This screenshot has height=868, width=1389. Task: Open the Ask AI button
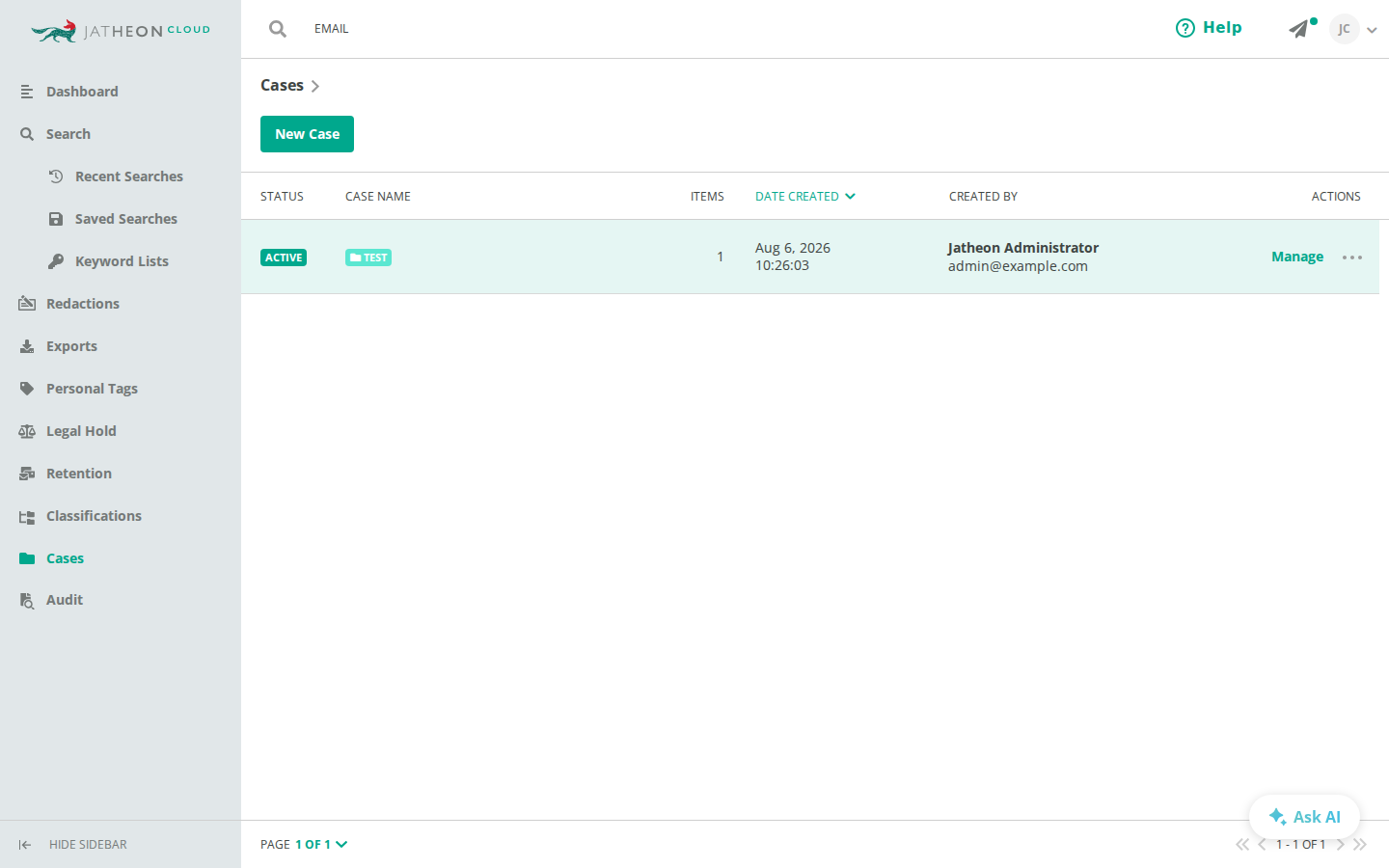1304,817
